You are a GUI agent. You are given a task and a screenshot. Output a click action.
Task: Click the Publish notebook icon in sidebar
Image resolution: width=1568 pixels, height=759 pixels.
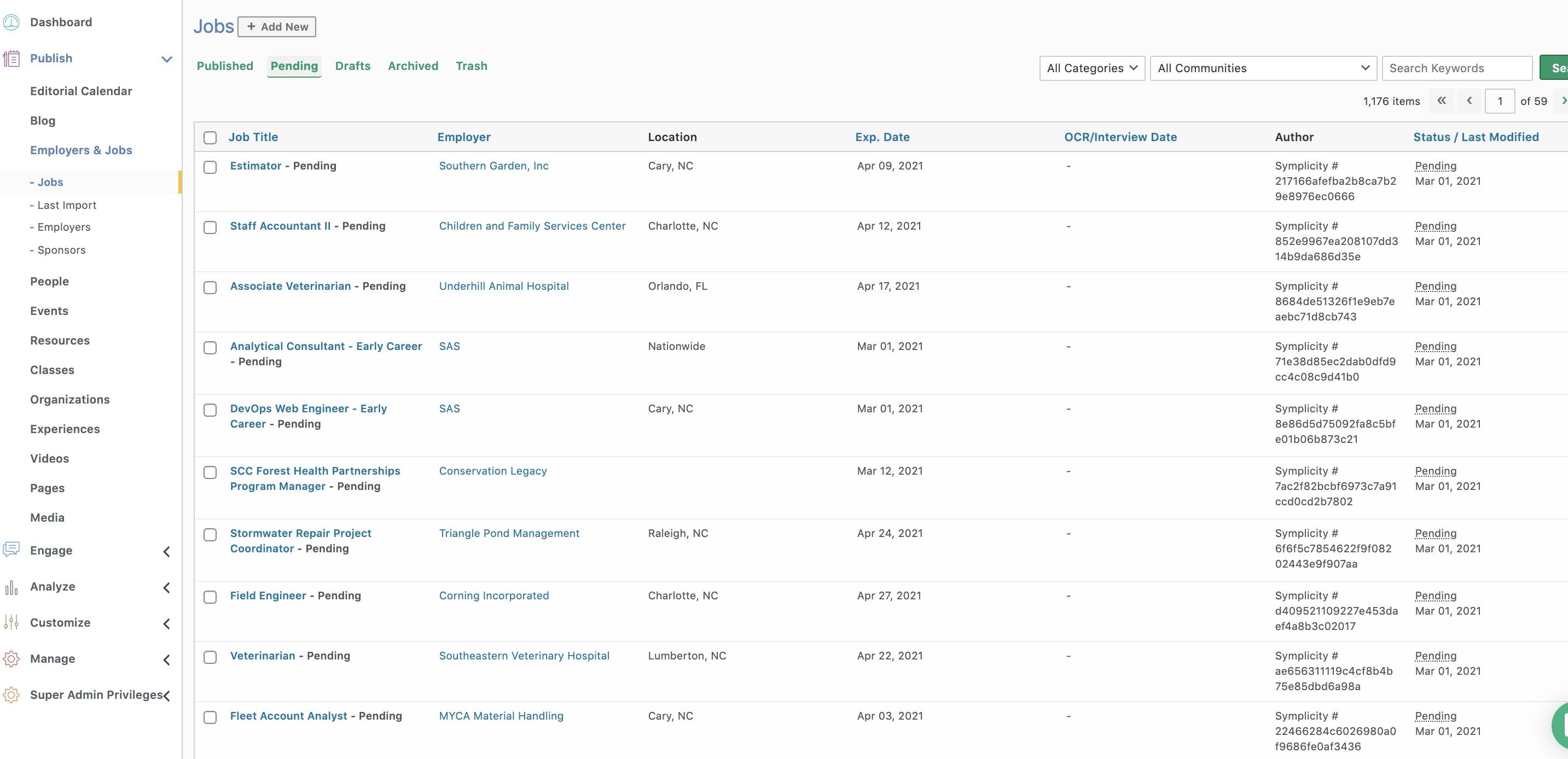pos(11,59)
